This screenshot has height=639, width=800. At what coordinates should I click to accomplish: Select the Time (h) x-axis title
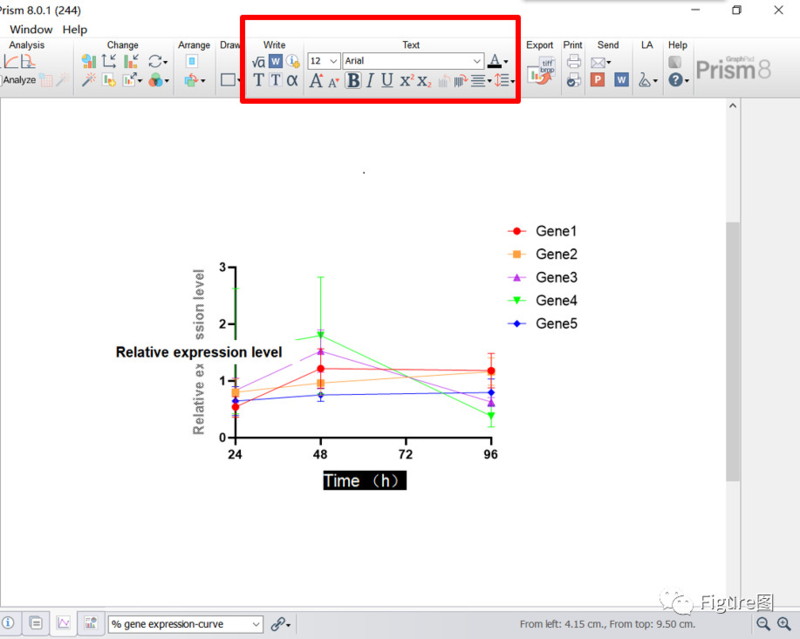pyautogui.click(x=364, y=481)
